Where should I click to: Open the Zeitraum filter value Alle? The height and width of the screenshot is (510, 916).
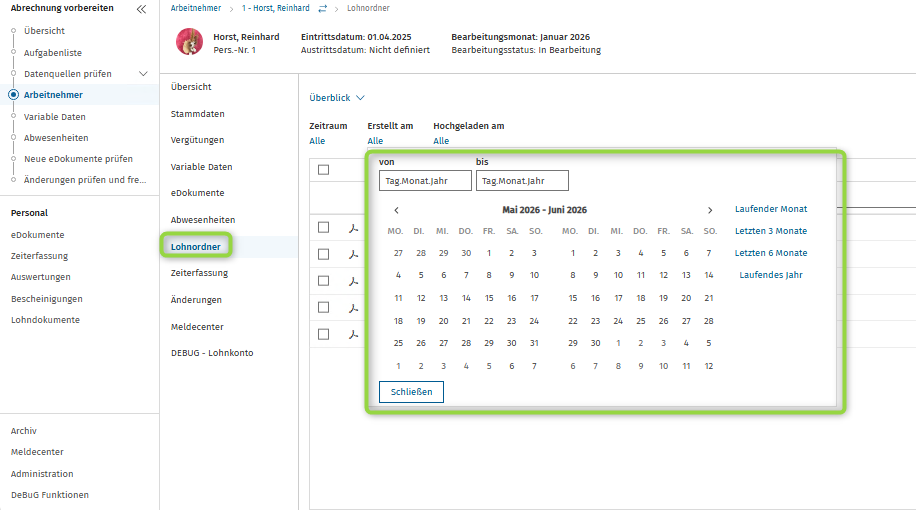click(317, 141)
